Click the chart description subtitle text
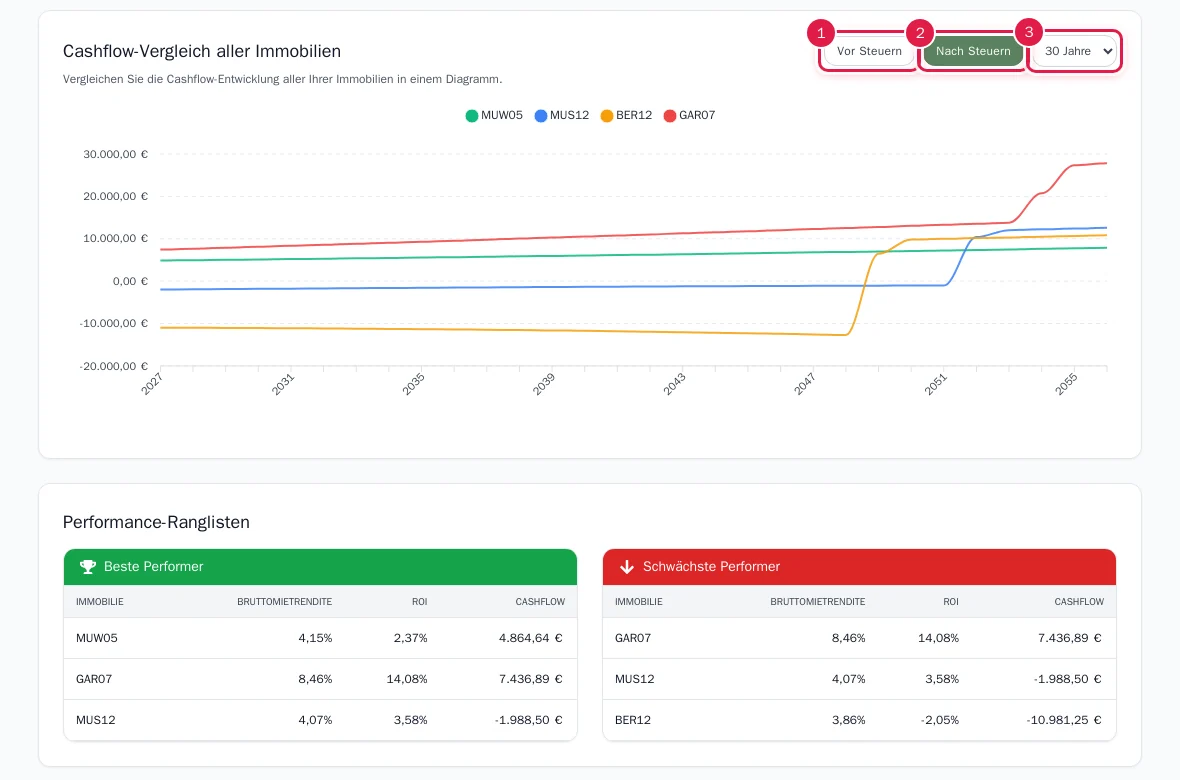The image size is (1180, 780). click(282, 79)
